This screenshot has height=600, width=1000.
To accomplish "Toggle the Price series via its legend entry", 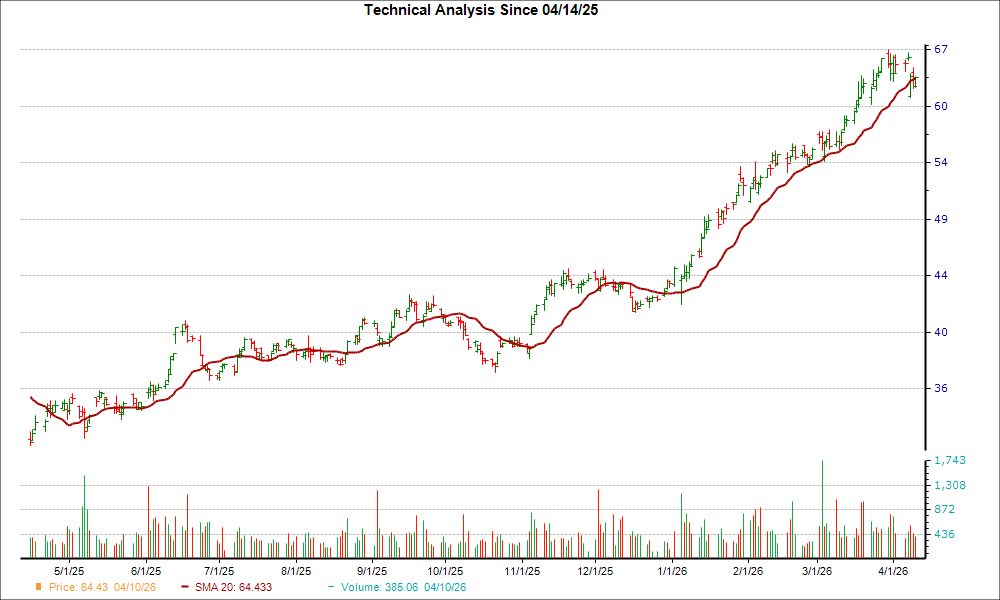I will (82, 588).
